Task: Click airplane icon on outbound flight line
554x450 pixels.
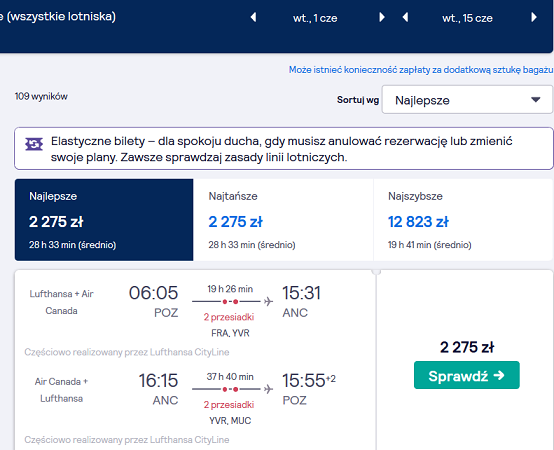Action: 269,301
